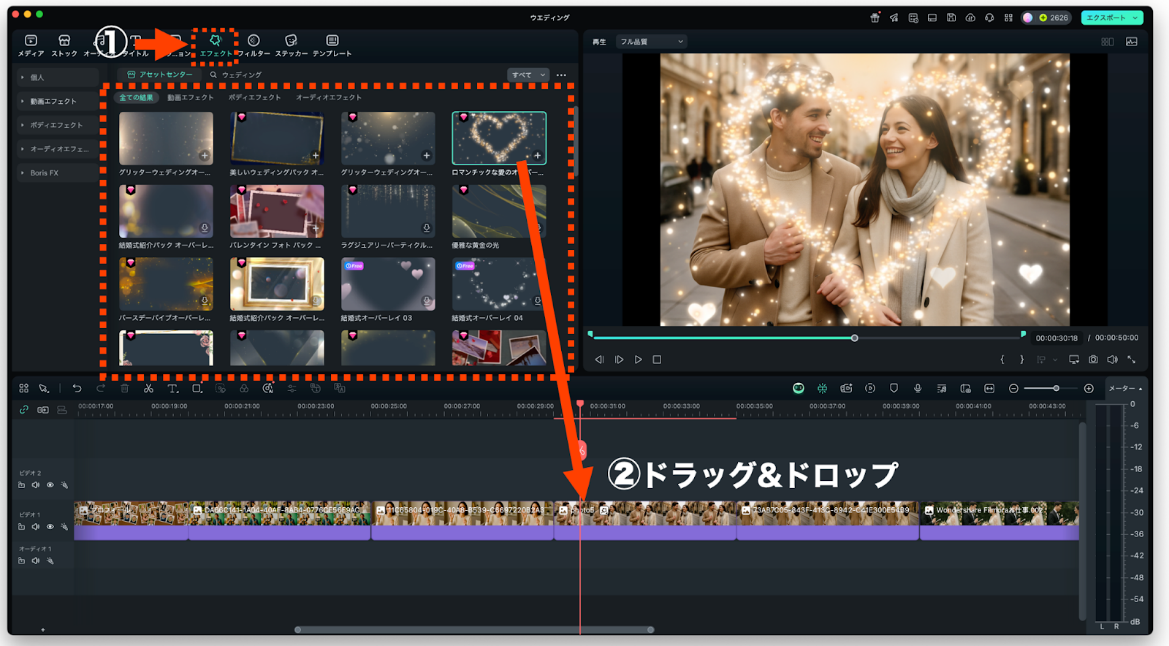Click the mark in brace icon

(1002, 360)
